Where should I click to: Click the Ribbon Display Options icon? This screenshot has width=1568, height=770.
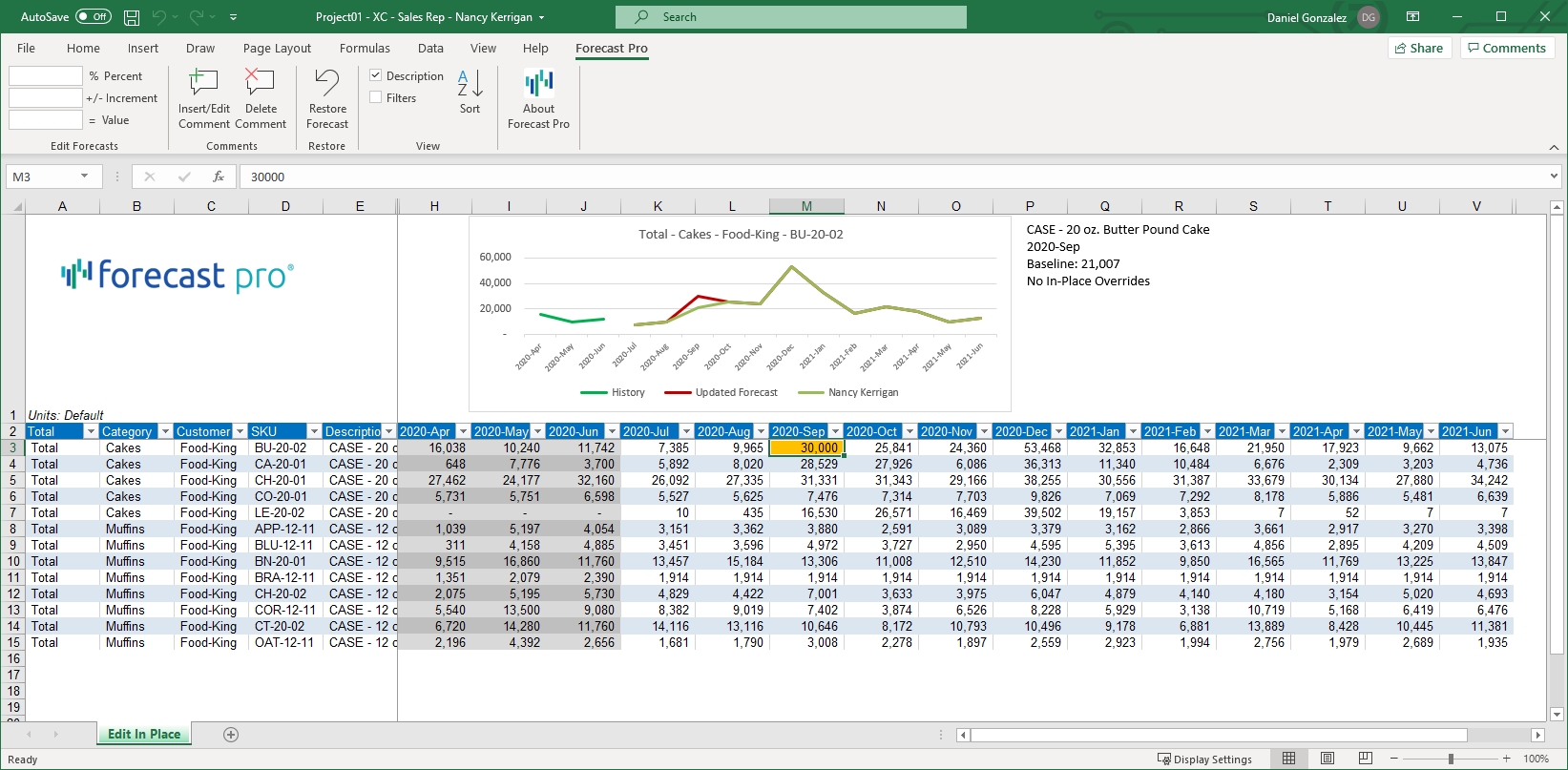1413,17
